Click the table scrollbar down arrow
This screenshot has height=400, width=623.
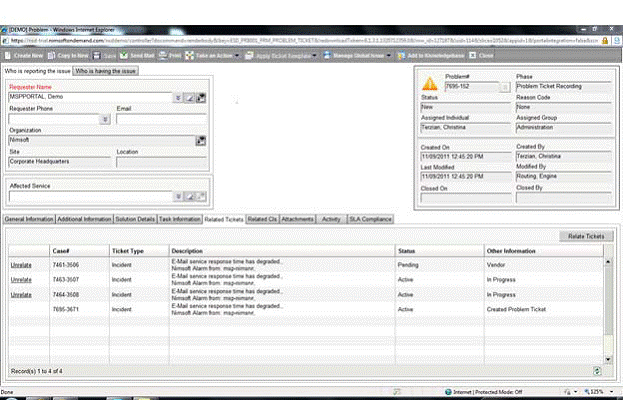[x=608, y=359]
